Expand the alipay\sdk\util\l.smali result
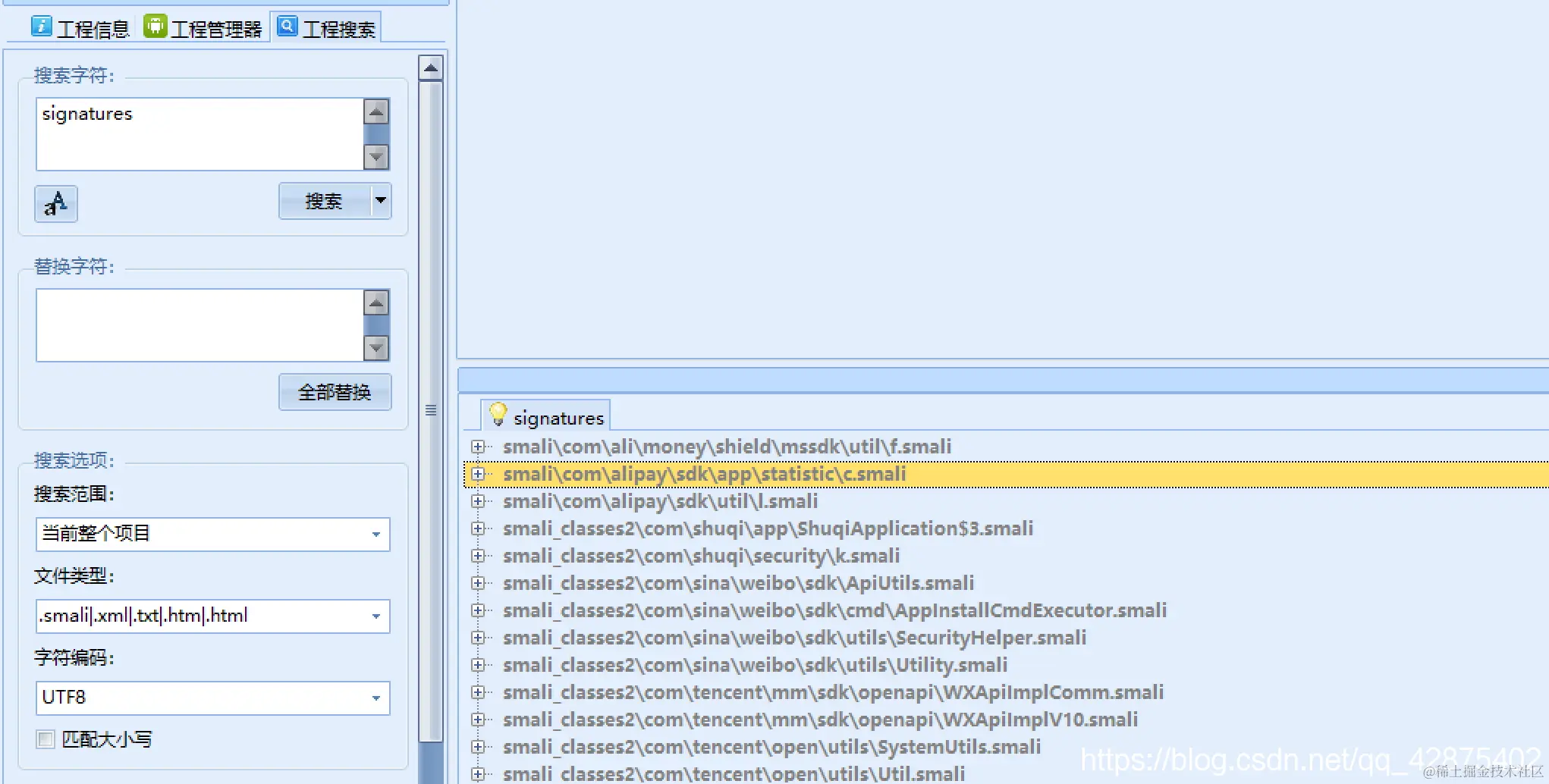 pyautogui.click(x=478, y=501)
